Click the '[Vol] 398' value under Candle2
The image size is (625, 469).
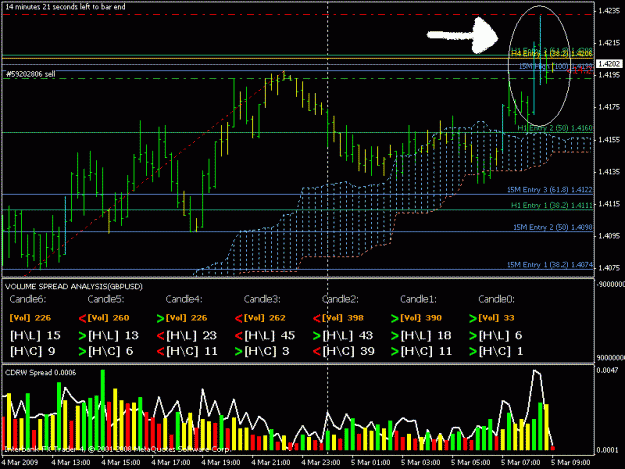[343, 318]
